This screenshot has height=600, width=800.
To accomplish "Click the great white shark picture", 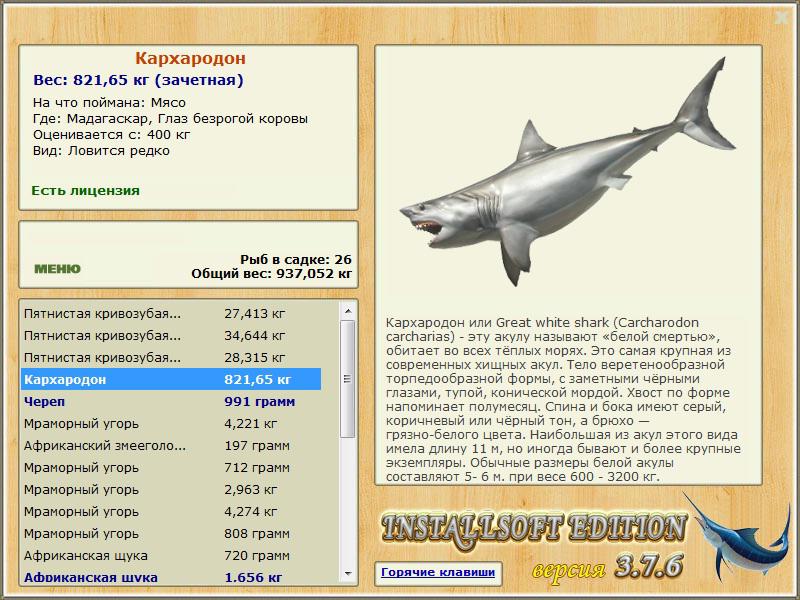I will (568, 173).
